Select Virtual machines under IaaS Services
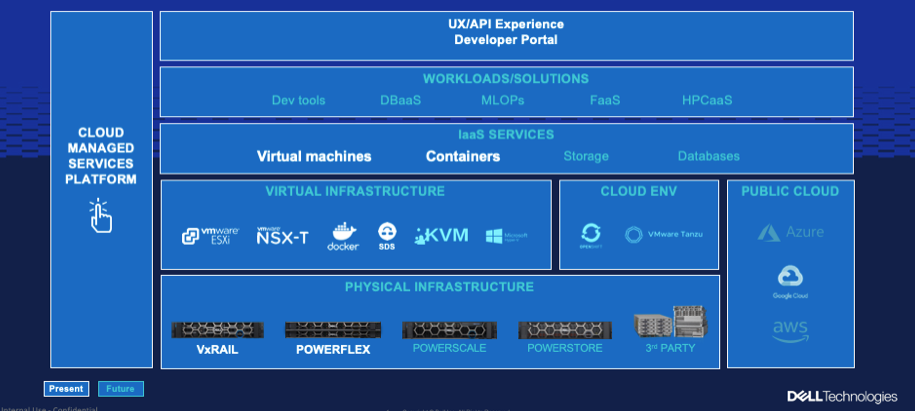915x411 pixels. pos(314,156)
